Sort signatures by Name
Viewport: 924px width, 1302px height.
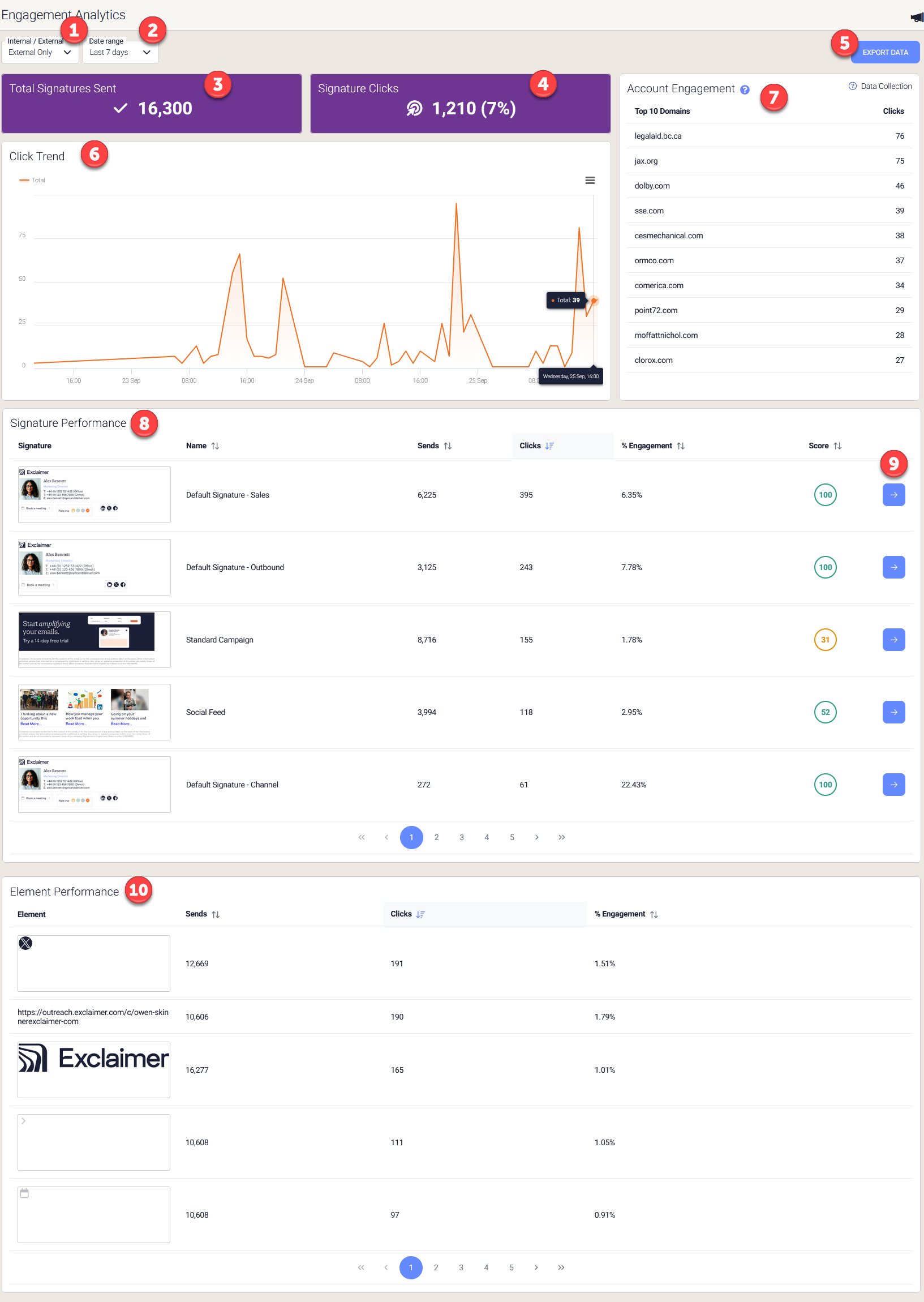point(216,446)
